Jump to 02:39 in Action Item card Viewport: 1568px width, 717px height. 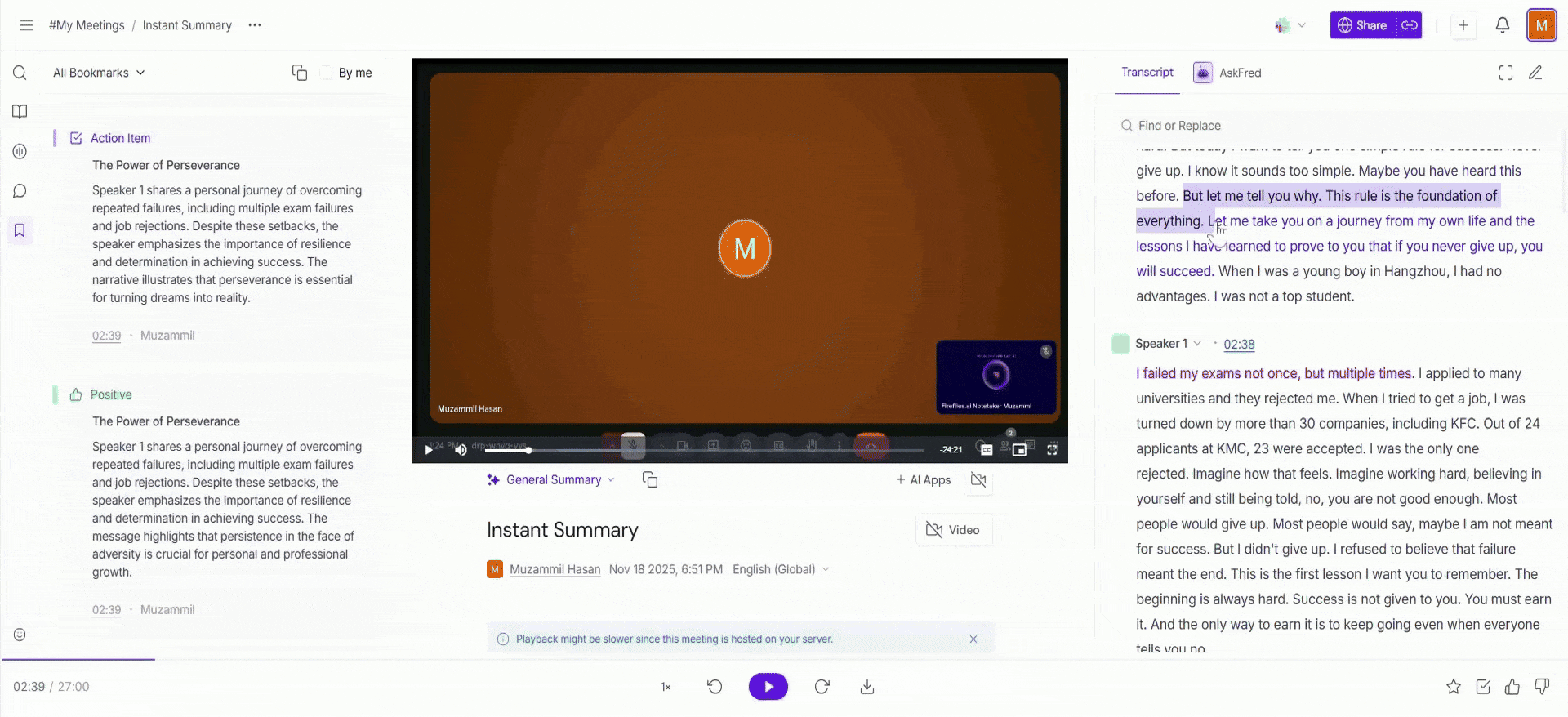[x=106, y=336]
